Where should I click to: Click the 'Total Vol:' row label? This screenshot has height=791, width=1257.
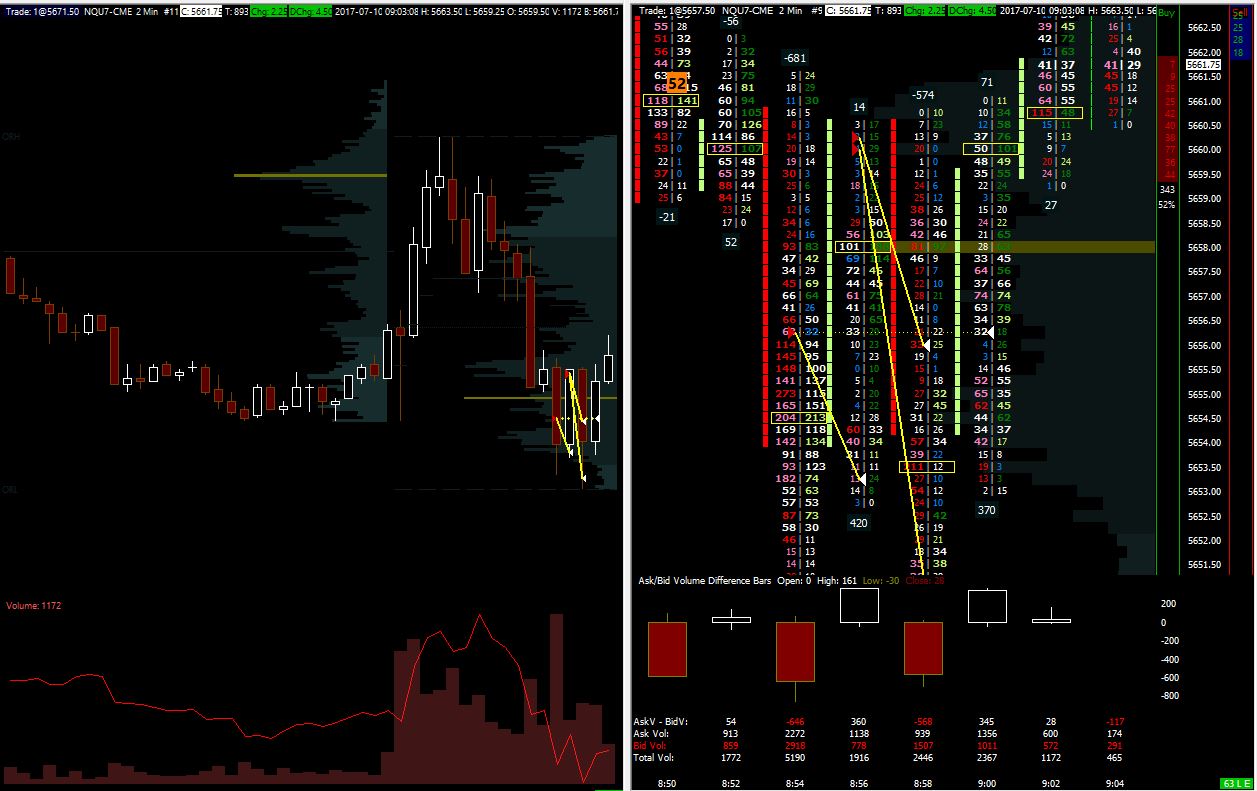coord(654,757)
